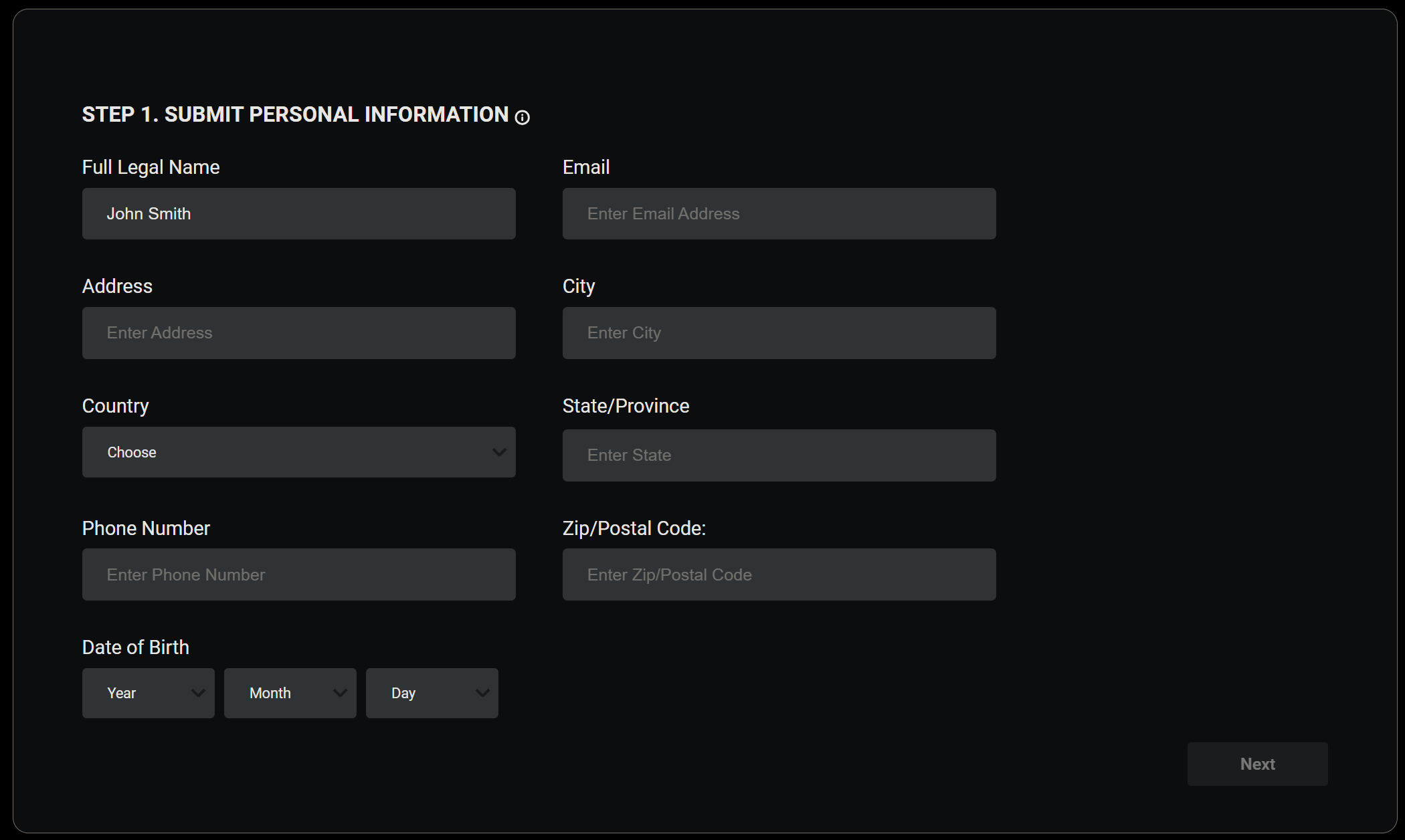1405x840 pixels.
Task: Click the Enter State input field
Action: tap(779, 455)
